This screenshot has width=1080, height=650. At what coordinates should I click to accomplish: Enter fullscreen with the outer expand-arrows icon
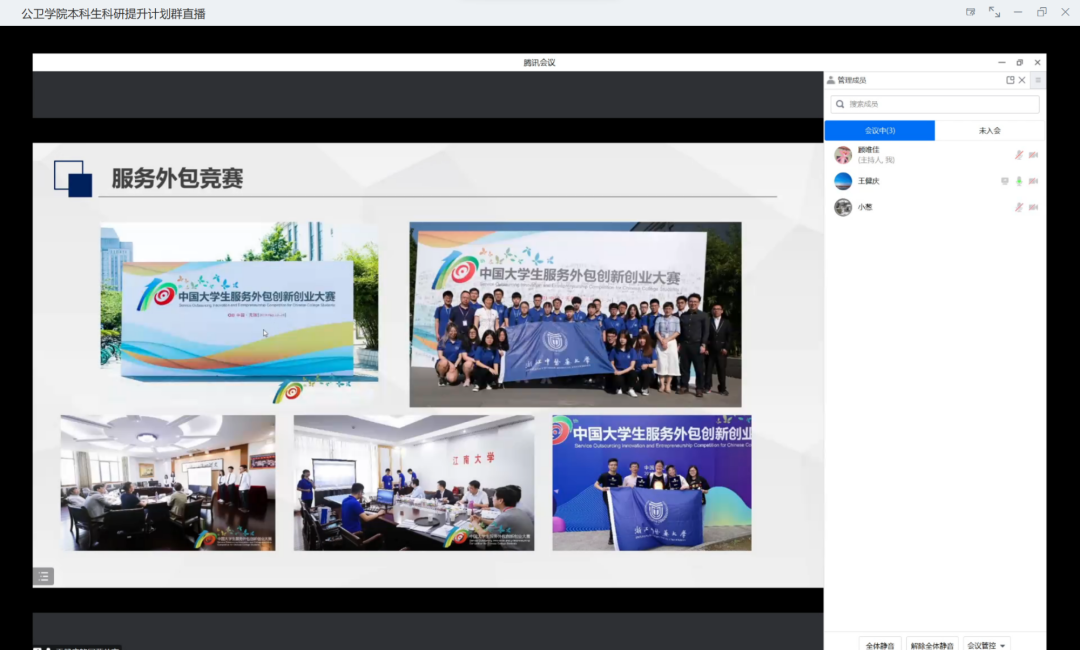tap(994, 12)
